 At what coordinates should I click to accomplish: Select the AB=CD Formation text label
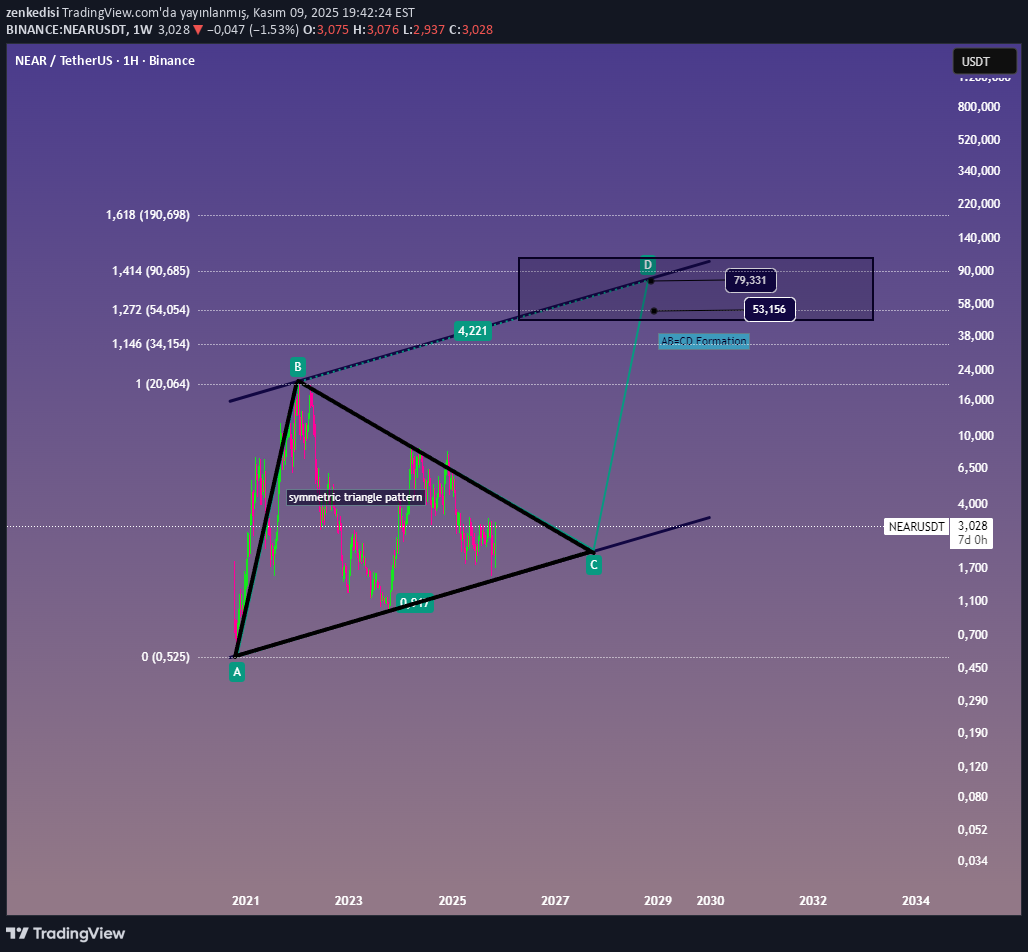pos(703,341)
